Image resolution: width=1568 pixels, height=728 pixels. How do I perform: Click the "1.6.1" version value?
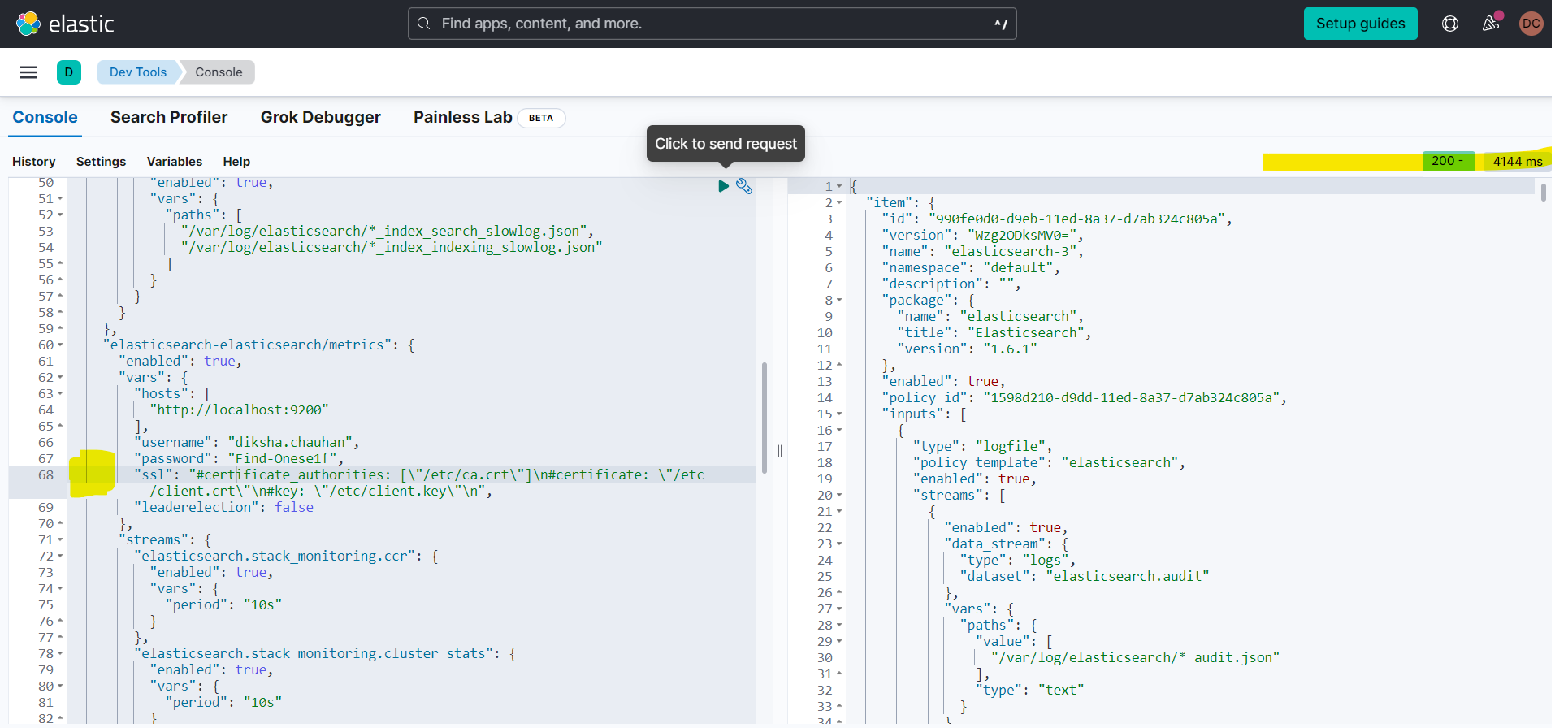pos(1010,349)
